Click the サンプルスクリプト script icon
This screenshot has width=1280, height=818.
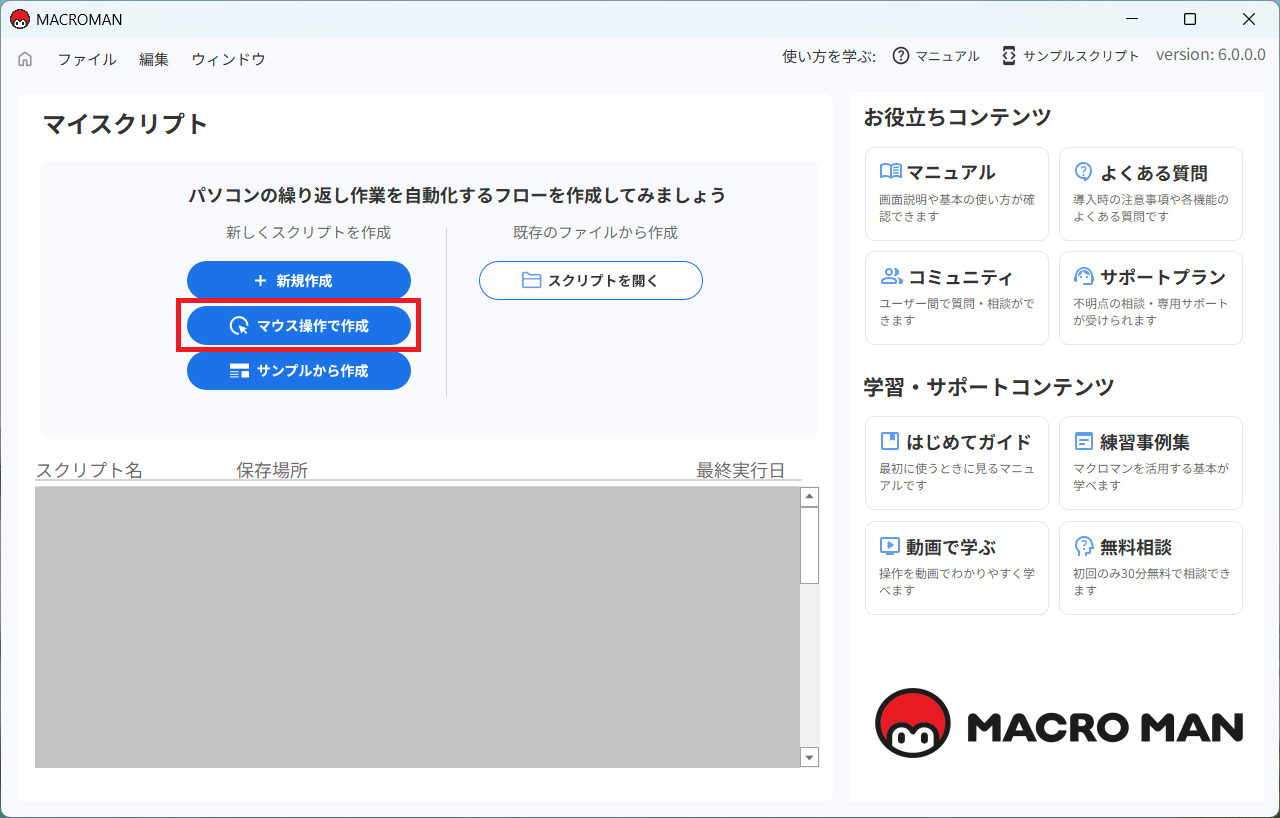point(1009,56)
